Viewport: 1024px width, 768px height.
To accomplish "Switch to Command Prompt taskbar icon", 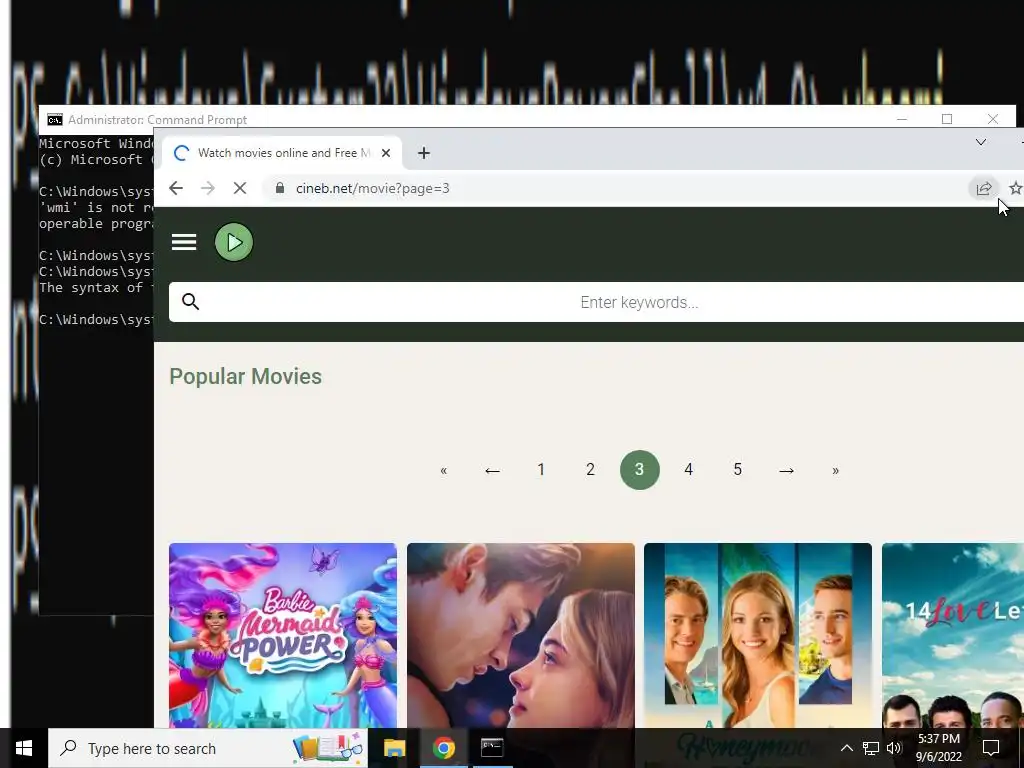I will pyautogui.click(x=492, y=748).
